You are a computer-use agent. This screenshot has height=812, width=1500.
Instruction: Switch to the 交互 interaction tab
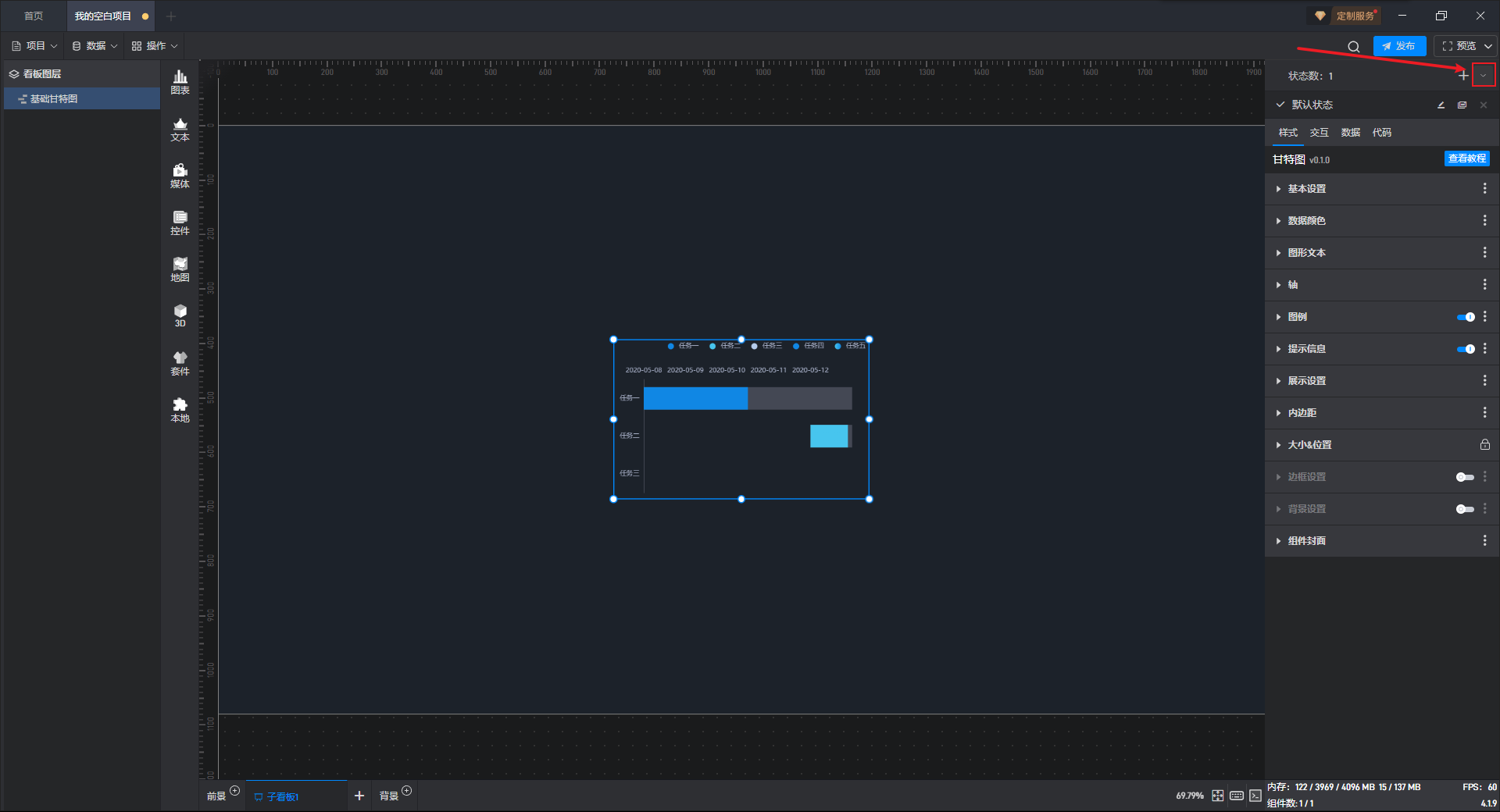1320,133
